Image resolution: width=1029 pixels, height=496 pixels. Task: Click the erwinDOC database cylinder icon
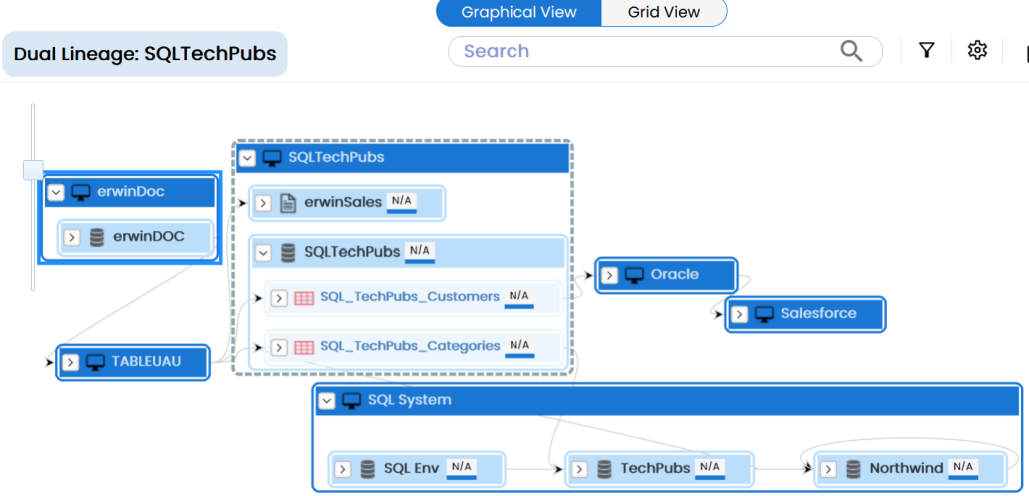pos(96,237)
